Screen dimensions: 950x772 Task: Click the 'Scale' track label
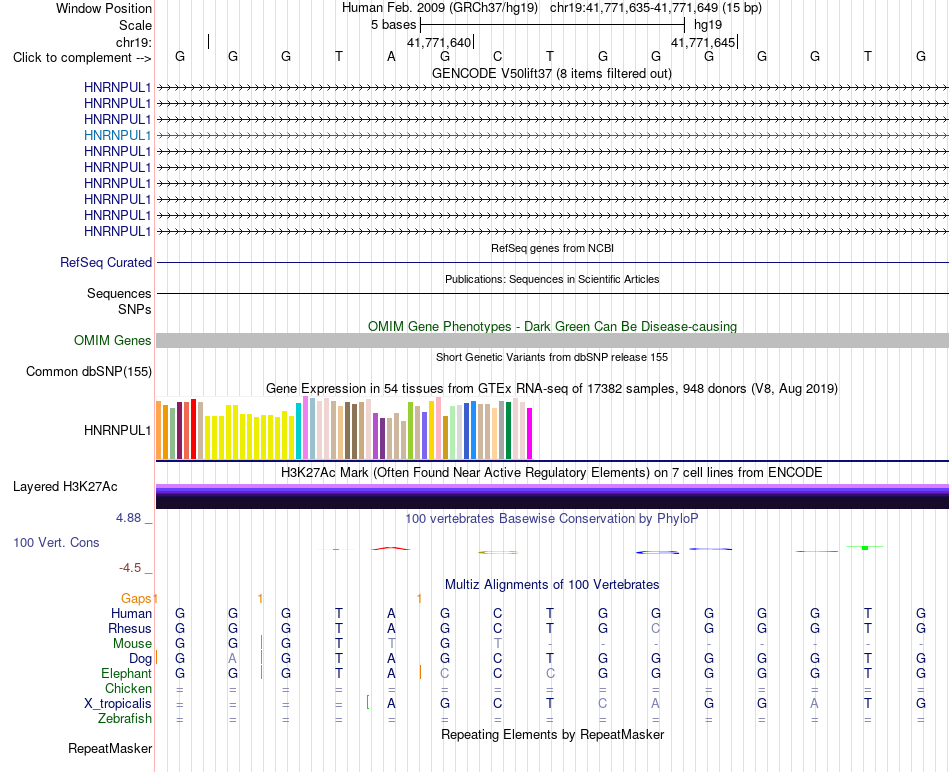[x=135, y=25]
